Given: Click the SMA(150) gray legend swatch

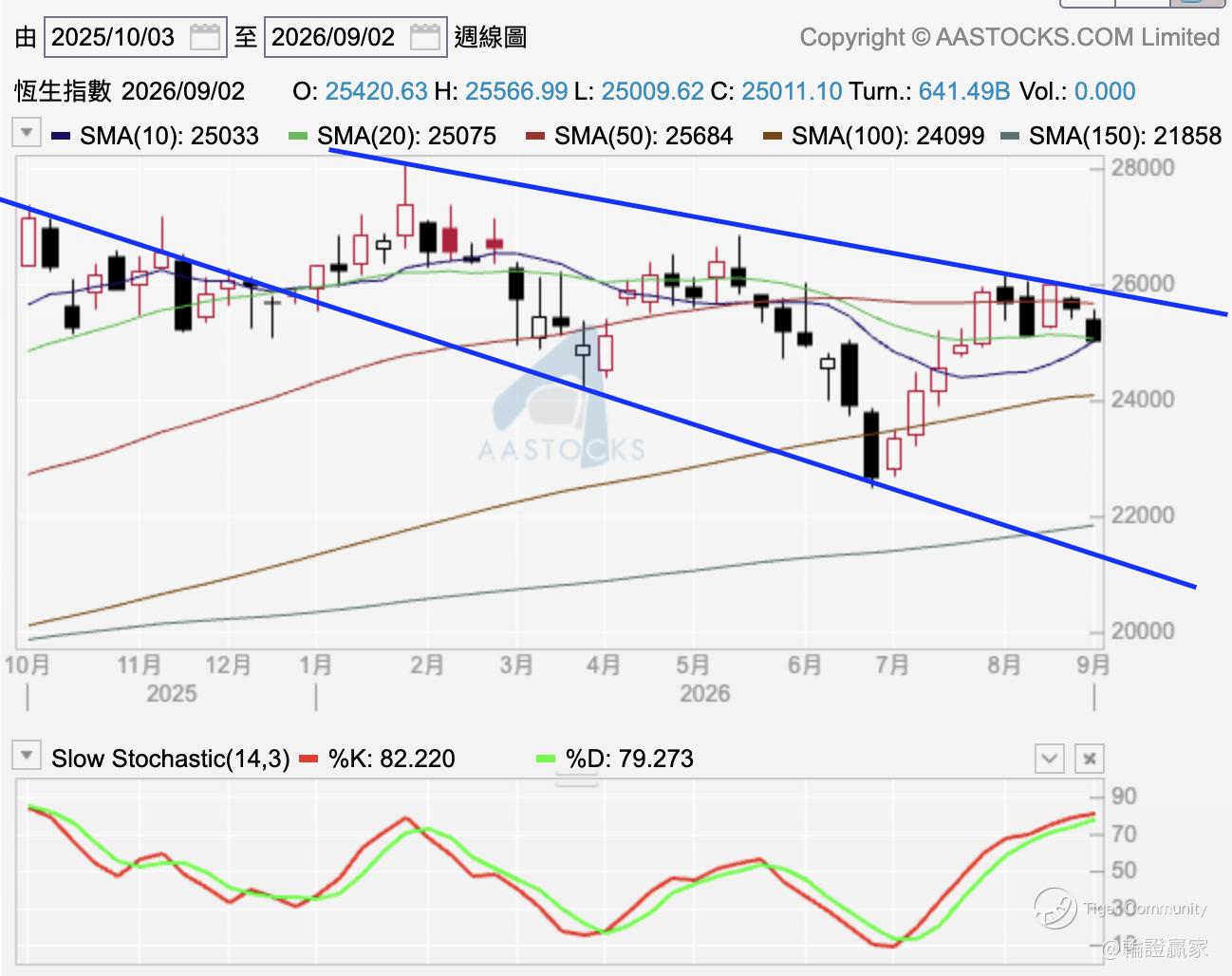Looking at the screenshot, I should click(1010, 137).
